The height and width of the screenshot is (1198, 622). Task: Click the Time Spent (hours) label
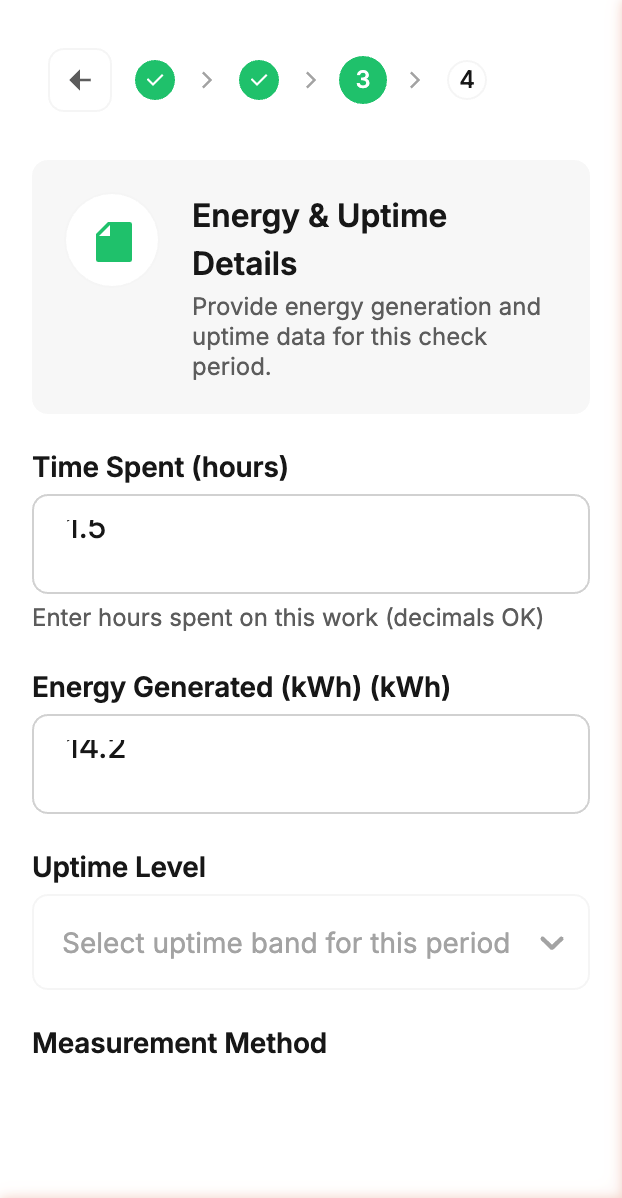160,467
